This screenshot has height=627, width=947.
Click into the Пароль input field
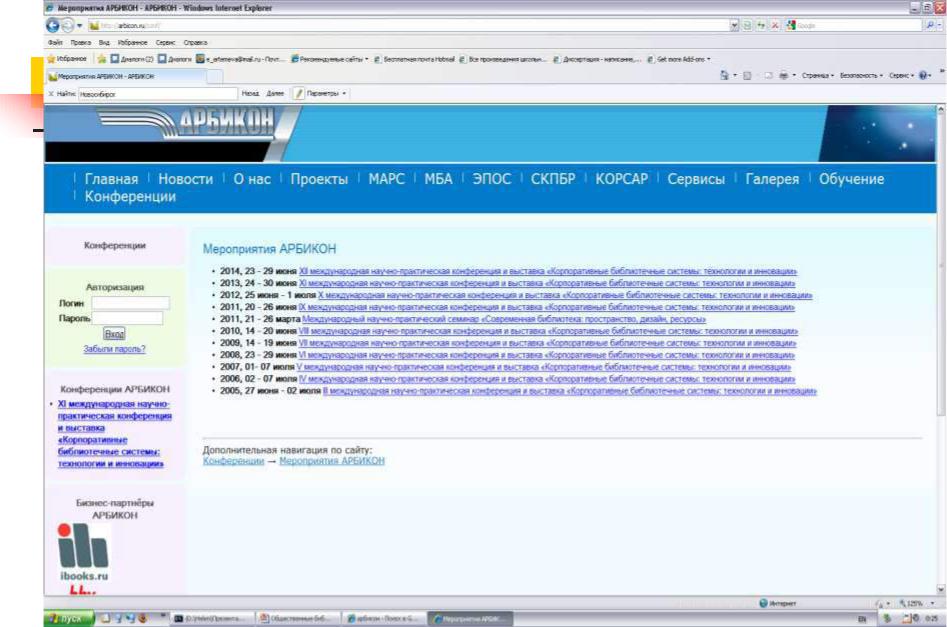point(127,318)
